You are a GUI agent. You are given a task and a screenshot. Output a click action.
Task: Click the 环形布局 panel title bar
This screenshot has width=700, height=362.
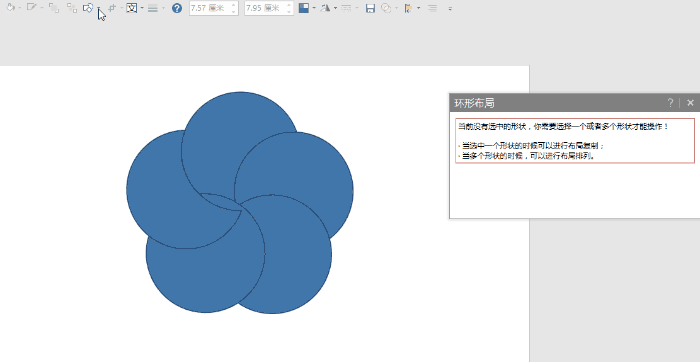coord(575,103)
